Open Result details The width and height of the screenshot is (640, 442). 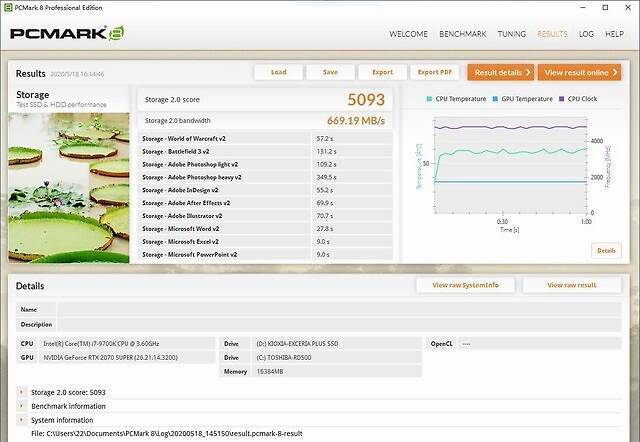(501, 72)
